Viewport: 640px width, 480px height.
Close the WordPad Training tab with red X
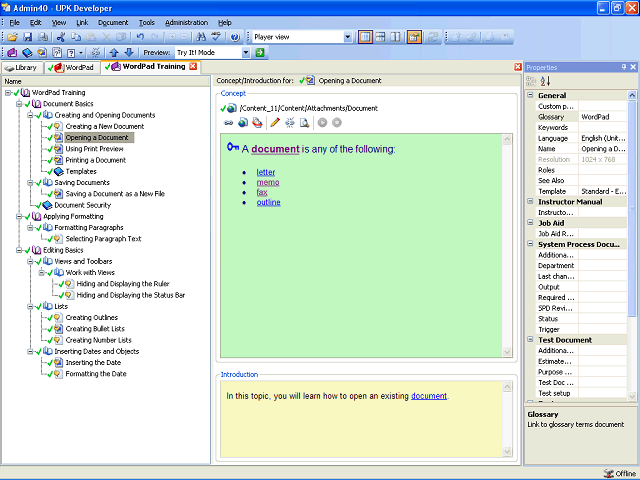tap(193, 67)
